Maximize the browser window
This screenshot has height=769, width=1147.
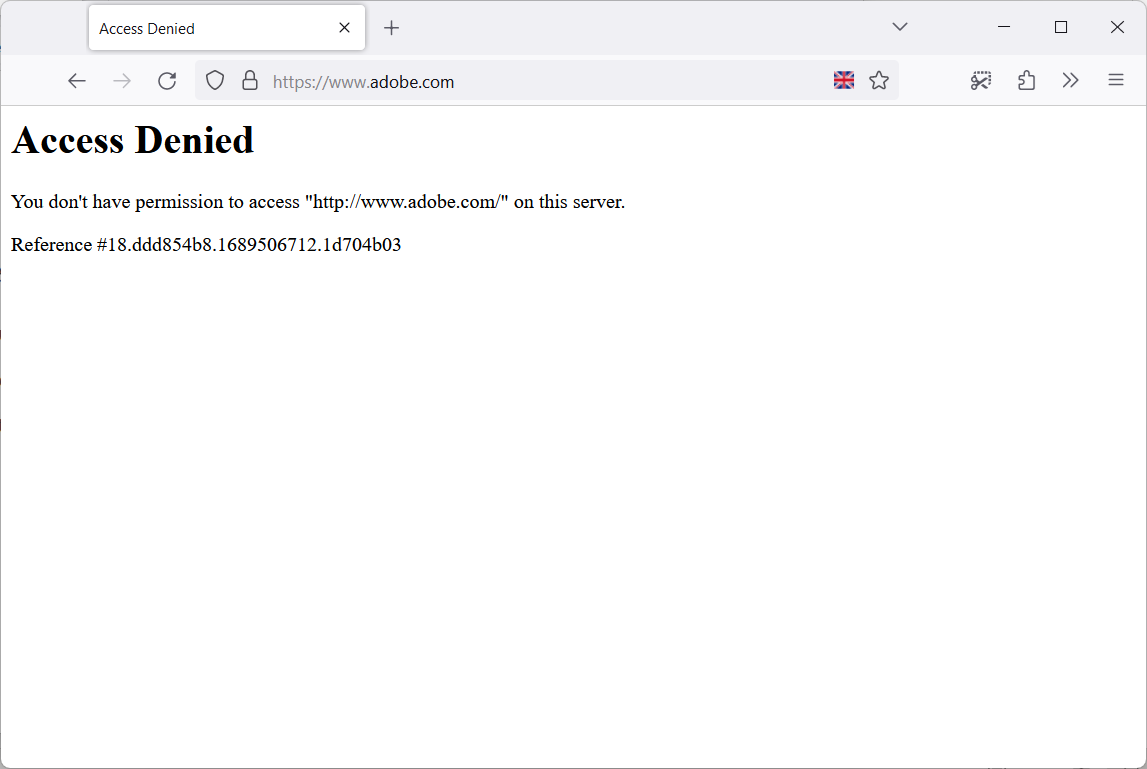coord(1061,27)
